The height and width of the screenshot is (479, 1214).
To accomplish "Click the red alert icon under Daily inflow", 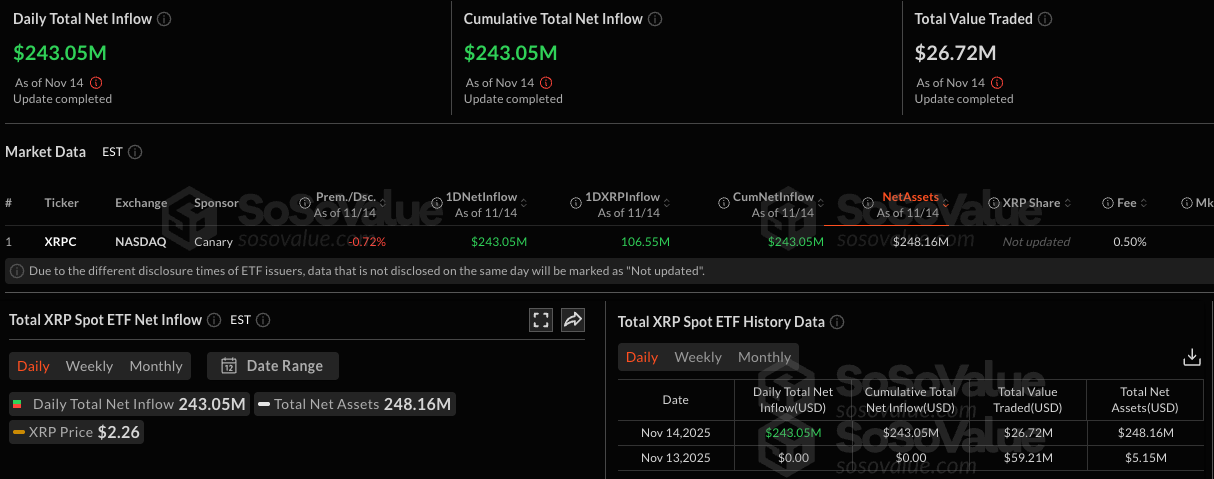I will pyautogui.click(x=96, y=83).
